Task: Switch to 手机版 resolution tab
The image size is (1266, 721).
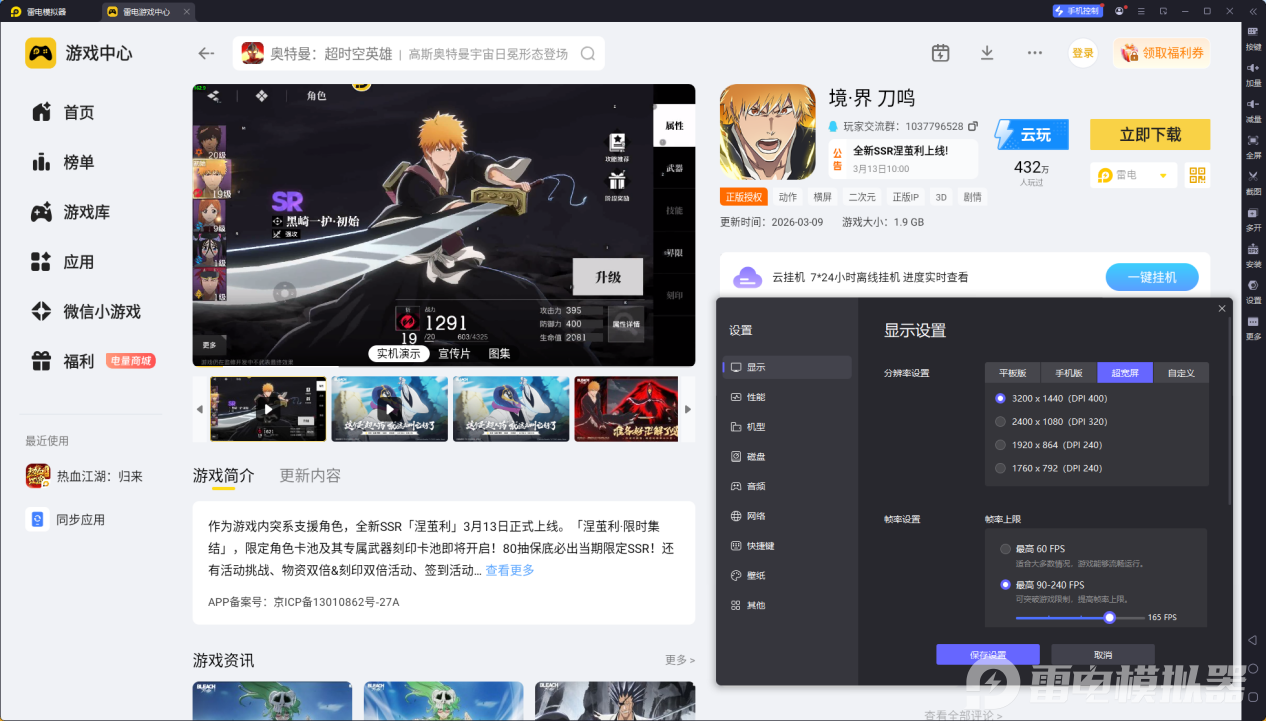Action: (1068, 373)
